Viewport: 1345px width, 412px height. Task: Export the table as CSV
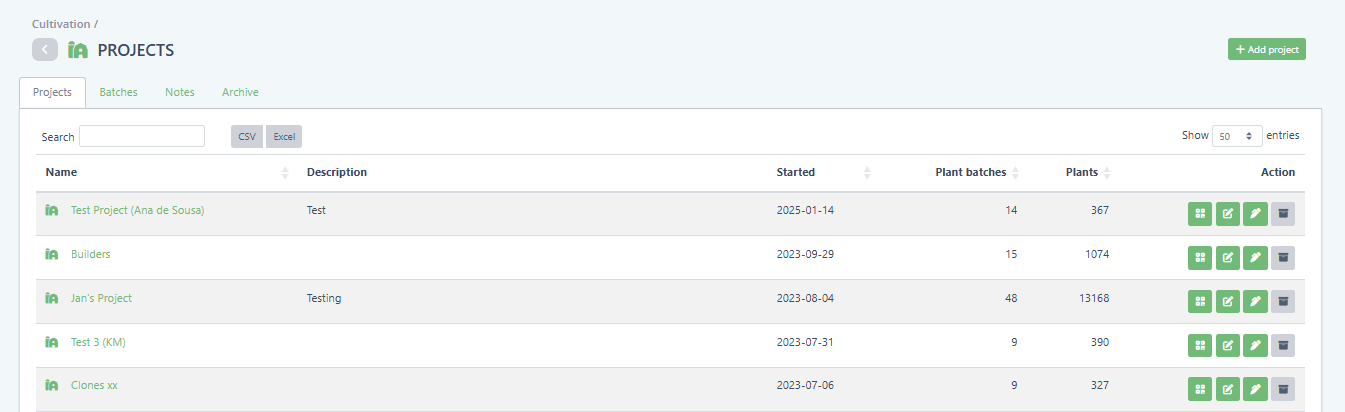coord(247,136)
